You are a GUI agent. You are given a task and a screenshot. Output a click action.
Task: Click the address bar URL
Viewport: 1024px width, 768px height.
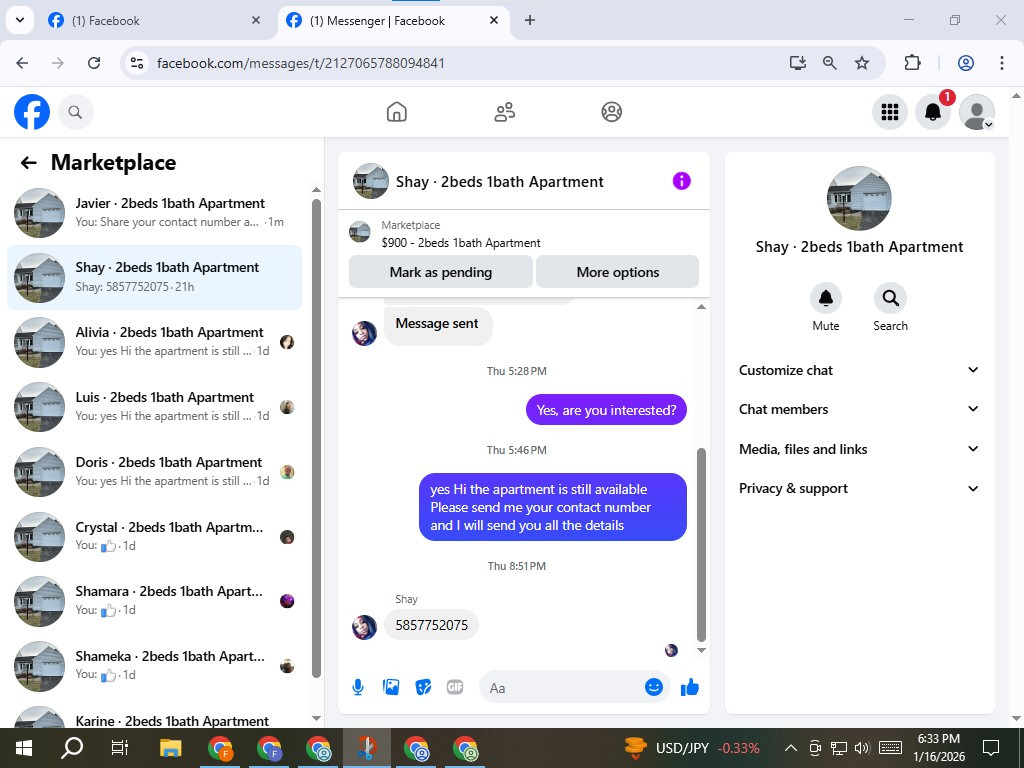tap(301, 63)
